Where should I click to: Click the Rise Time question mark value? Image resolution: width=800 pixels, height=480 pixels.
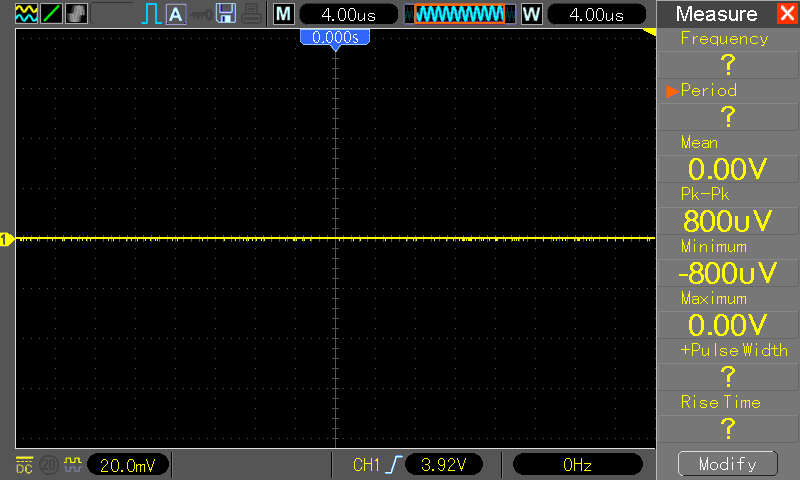tap(728, 428)
